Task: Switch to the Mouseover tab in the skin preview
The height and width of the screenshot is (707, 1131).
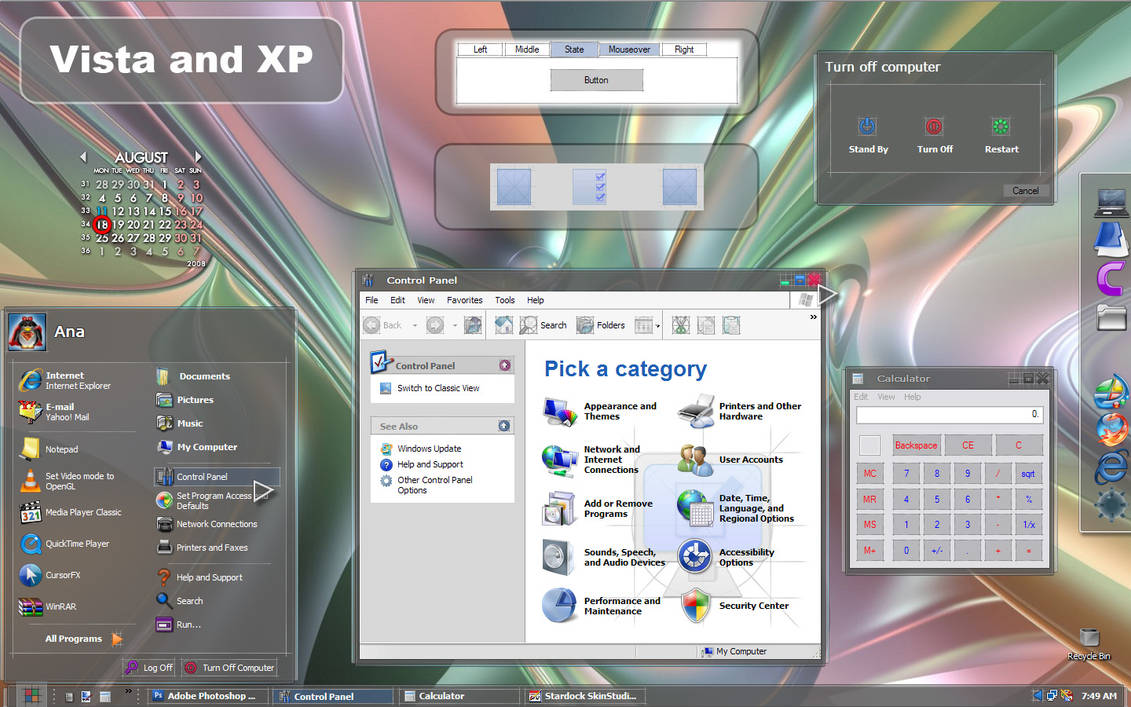Action: click(629, 49)
